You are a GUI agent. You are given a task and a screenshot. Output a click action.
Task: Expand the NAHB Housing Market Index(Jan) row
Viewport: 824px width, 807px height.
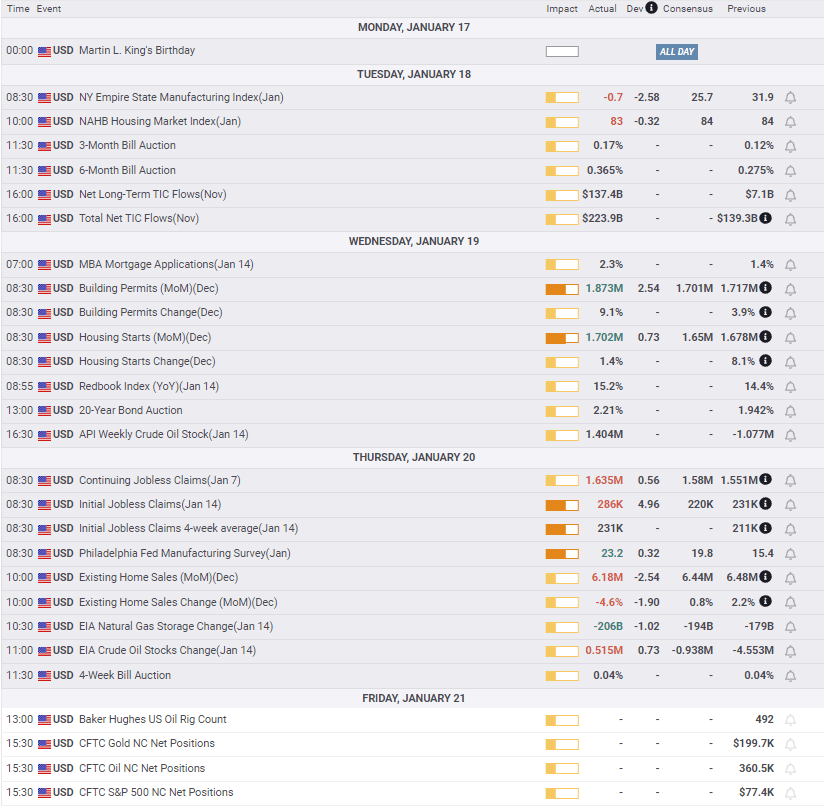(413, 121)
